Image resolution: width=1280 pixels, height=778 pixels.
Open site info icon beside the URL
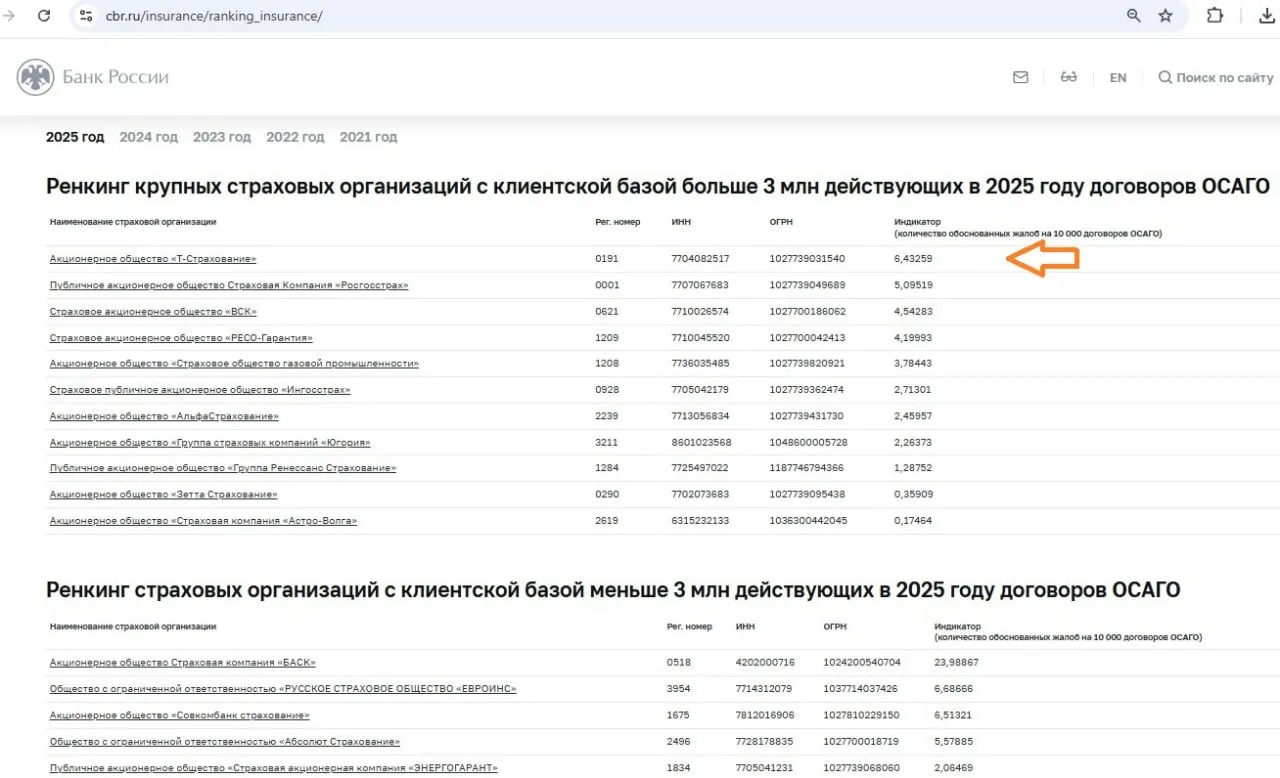[x=86, y=16]
